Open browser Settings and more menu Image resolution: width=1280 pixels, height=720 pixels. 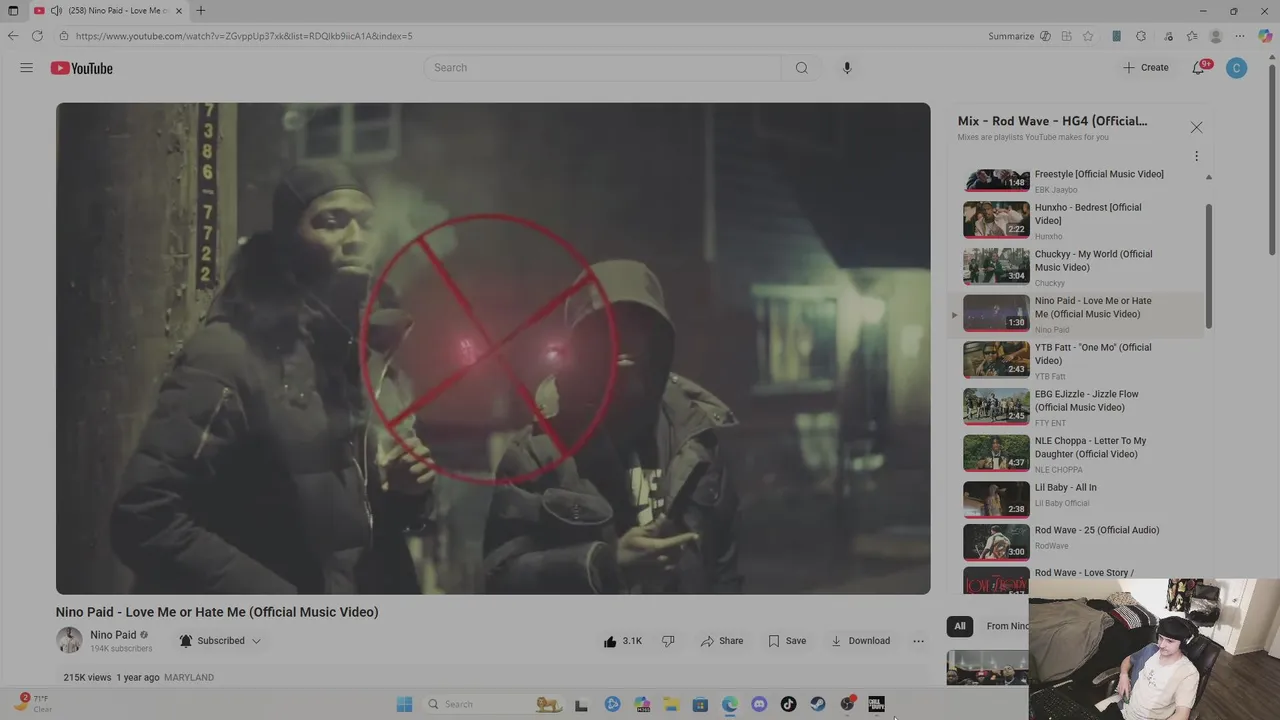click(1240, 36)
